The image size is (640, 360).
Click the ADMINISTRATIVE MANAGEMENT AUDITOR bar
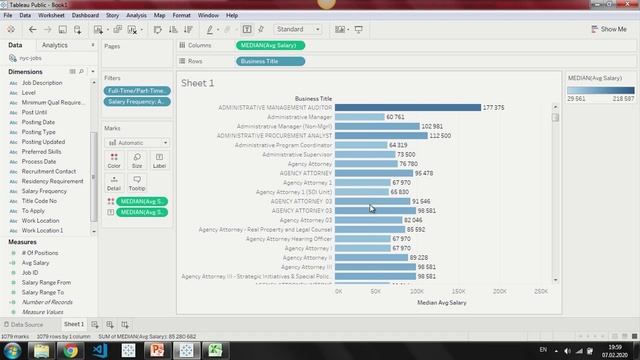pos(408,107)
